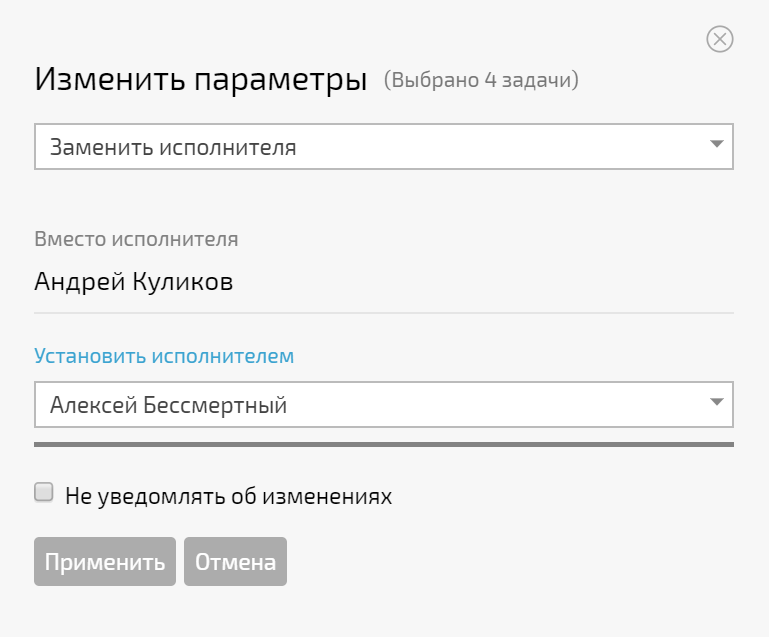This screenshot has height=637, width=769.
Task: Click the Изменить параметры heading
Action: coord(201,79)
